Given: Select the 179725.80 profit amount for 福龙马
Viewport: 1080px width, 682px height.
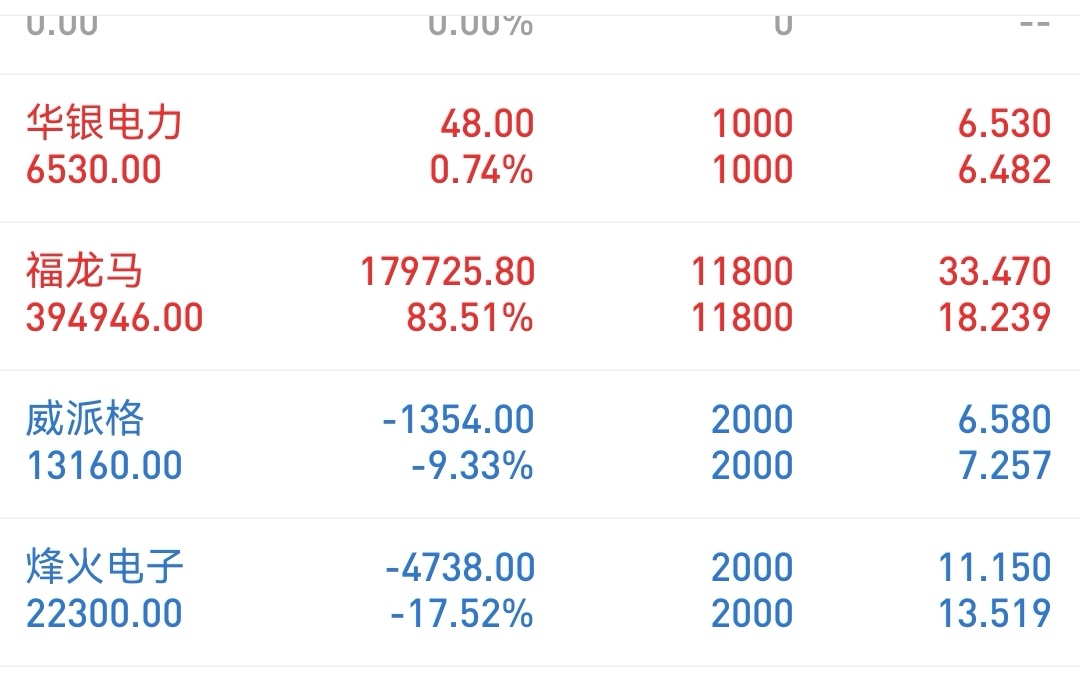Looking at the screenshot, I should click(448, 271).
